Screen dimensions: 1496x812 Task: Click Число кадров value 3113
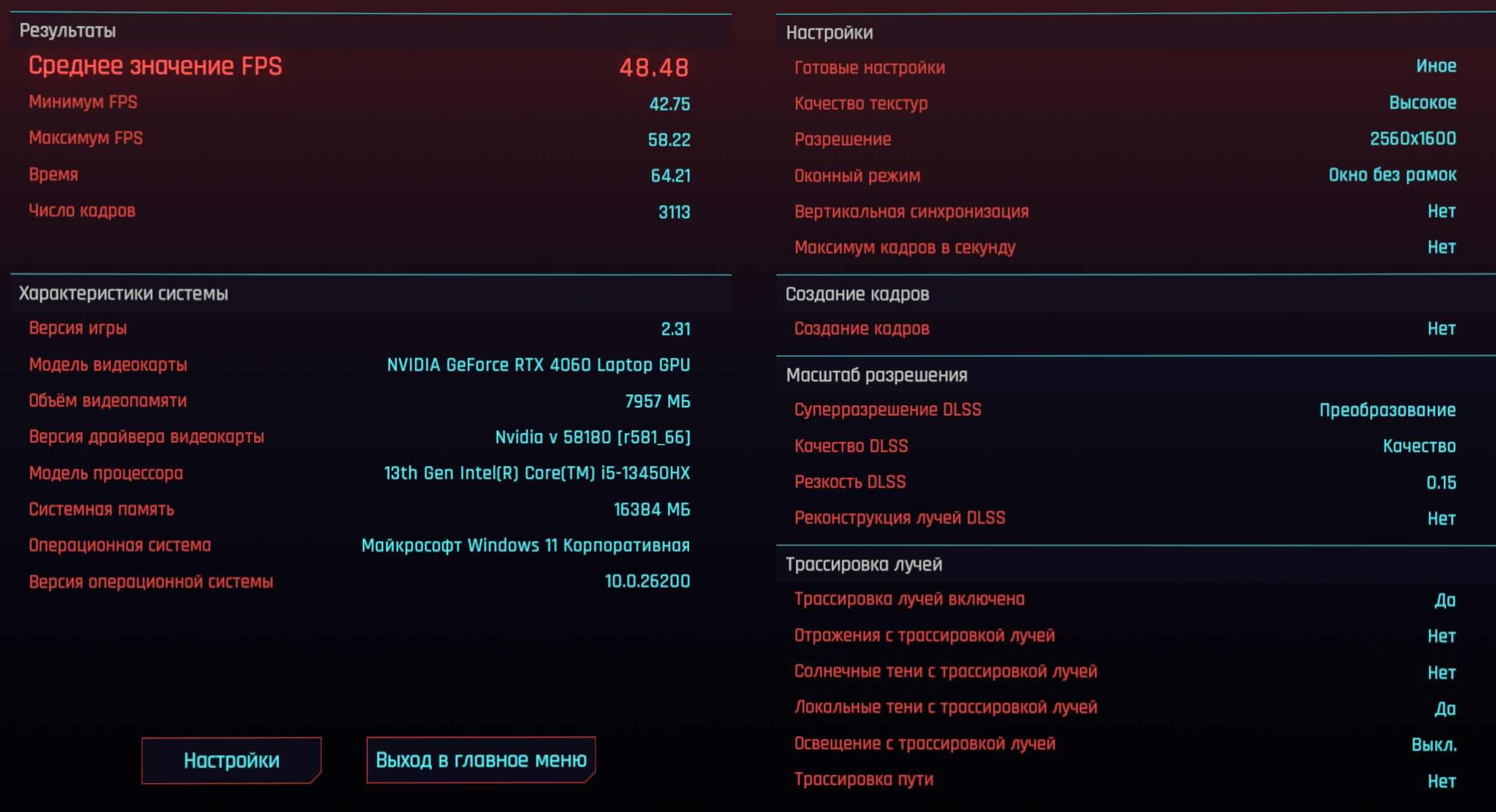point(674,212)
